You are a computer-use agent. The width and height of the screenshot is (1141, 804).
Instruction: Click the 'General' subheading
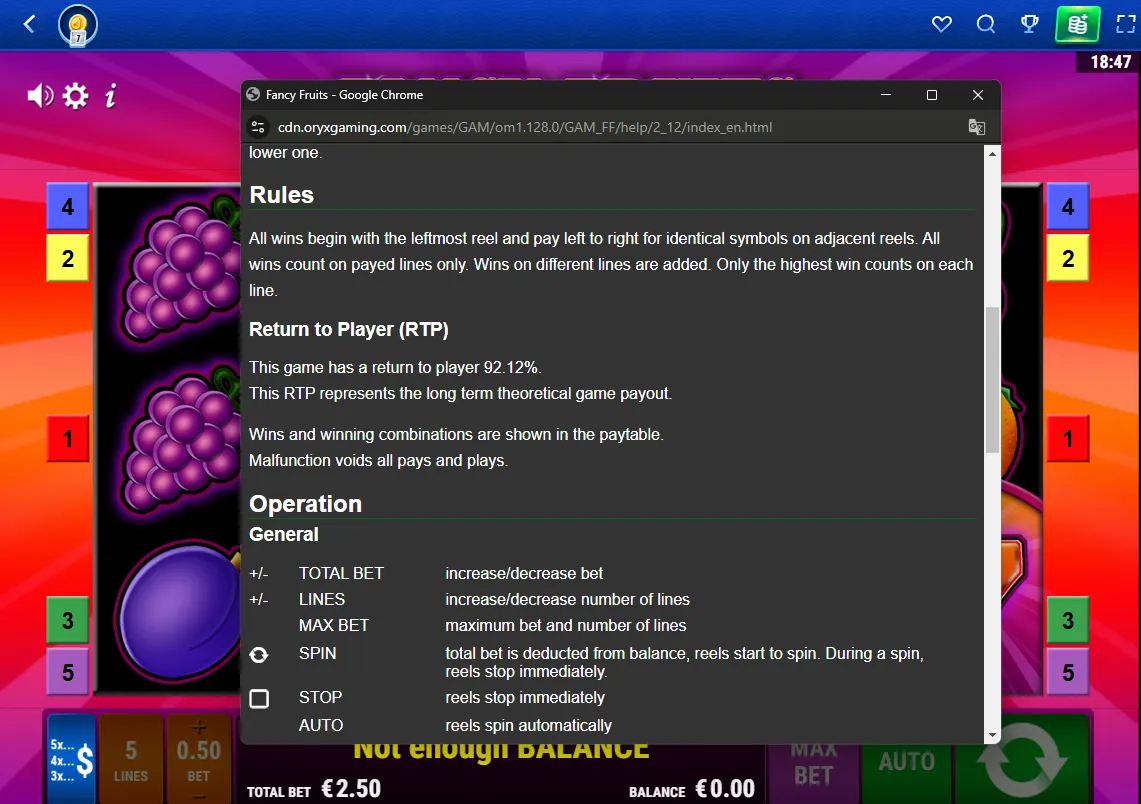point(284,534)
